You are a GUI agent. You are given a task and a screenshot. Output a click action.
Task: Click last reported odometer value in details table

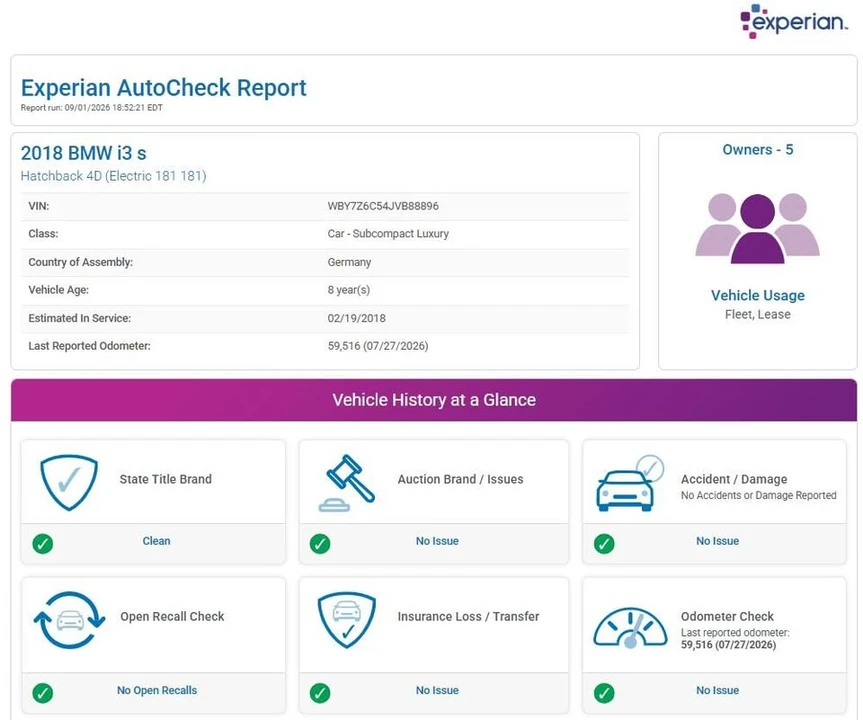(378, 346)
